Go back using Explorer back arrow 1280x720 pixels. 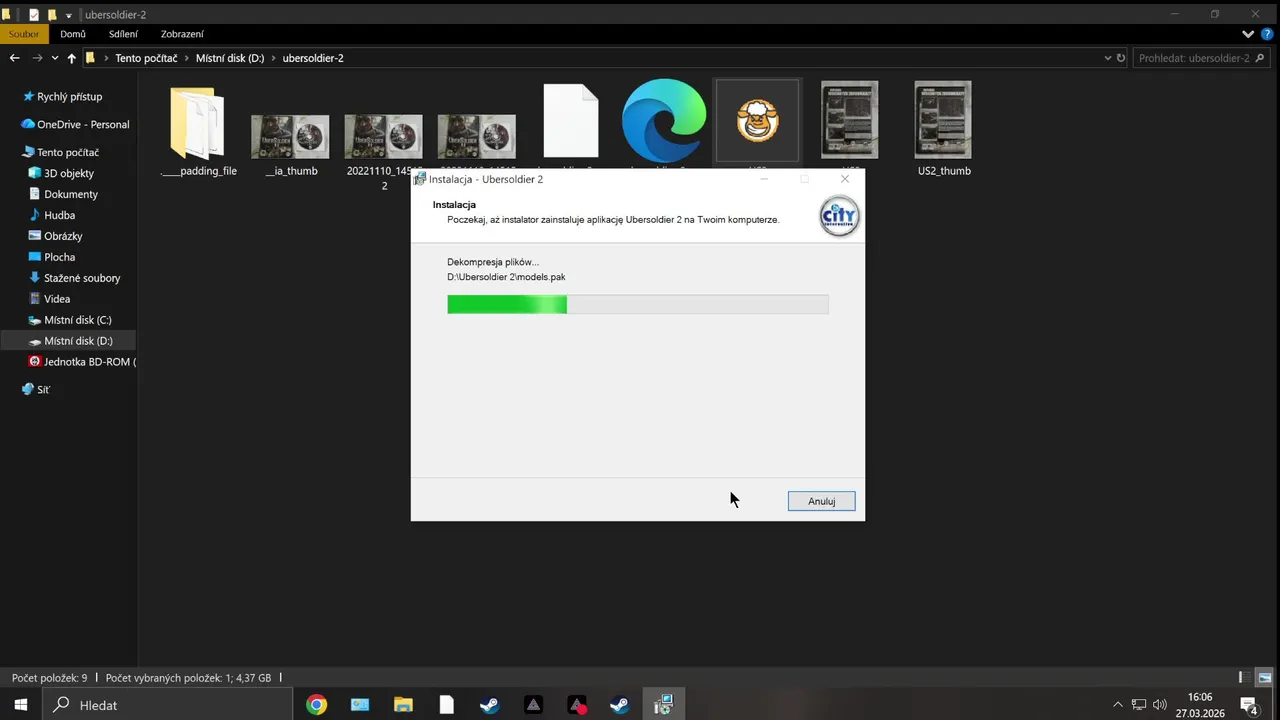coord(14,58)
